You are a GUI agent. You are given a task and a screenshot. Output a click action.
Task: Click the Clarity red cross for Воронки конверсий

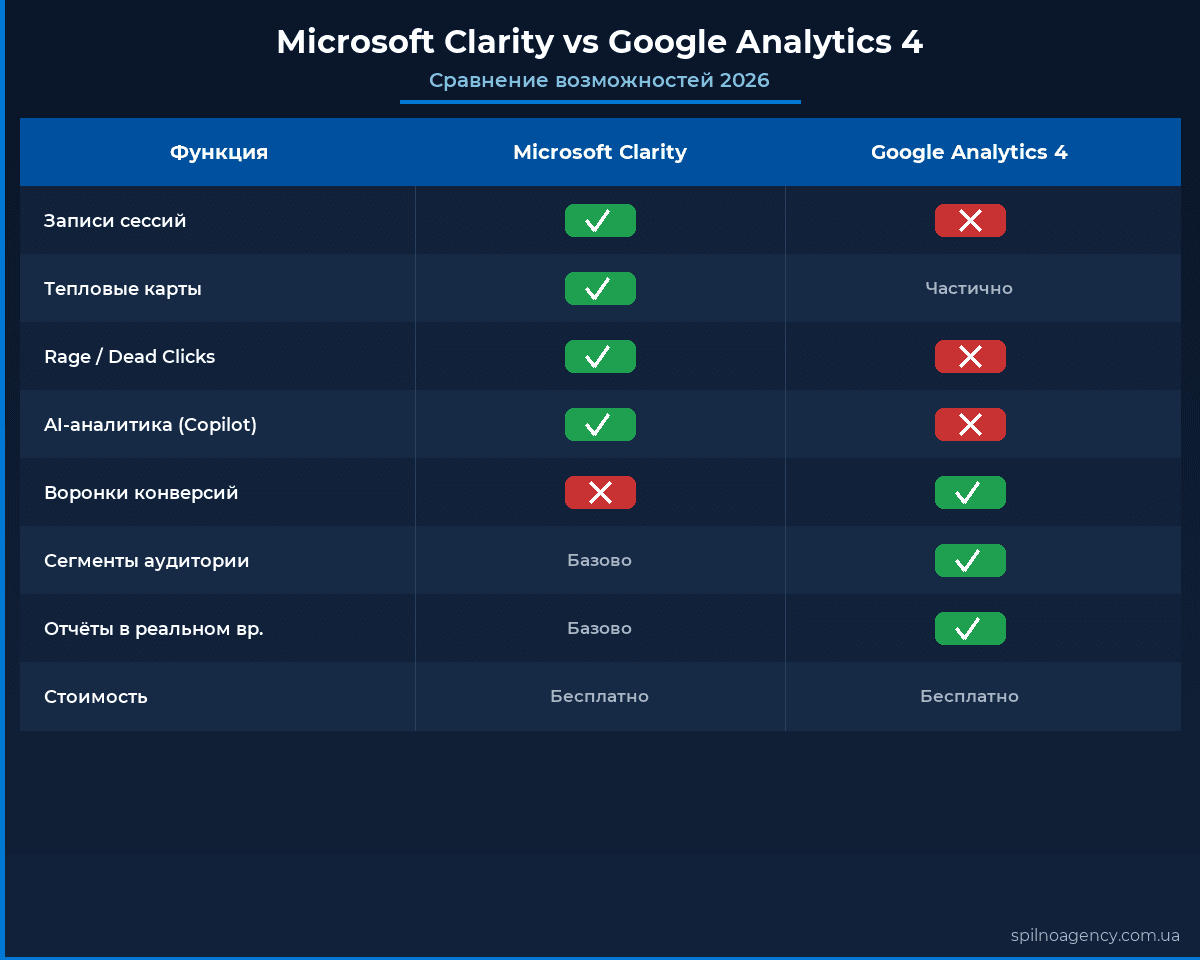click(600, 493)
